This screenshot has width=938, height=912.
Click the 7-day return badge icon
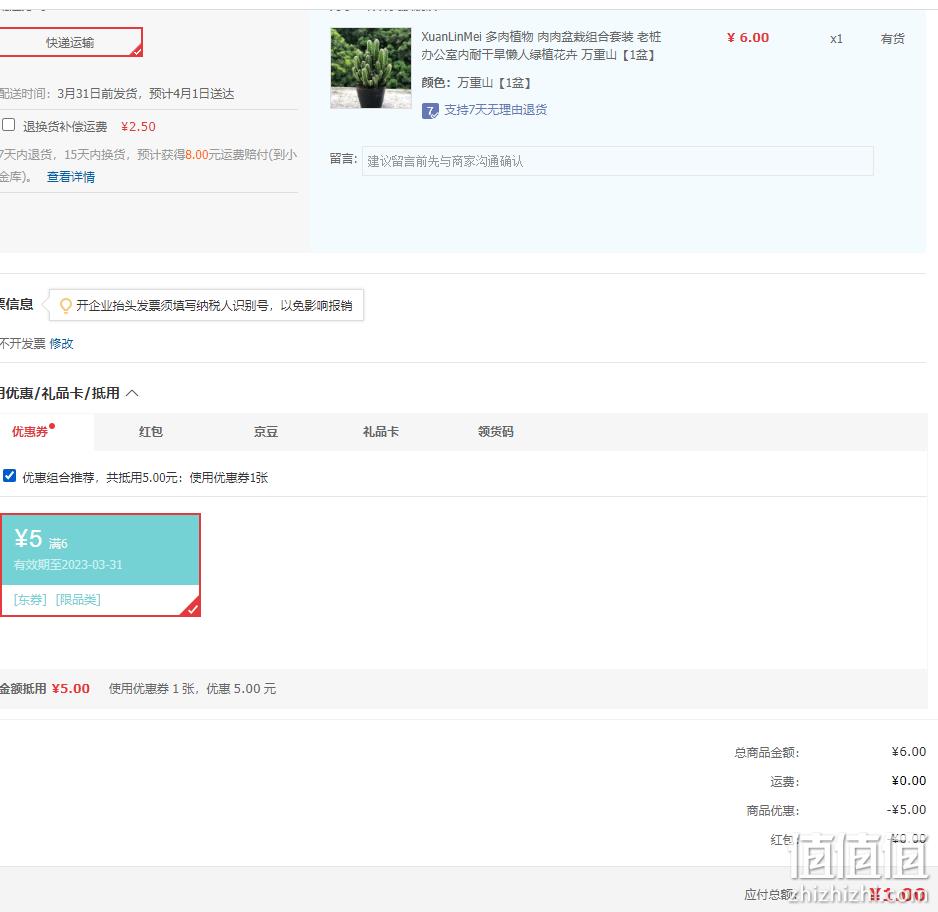click(x=430, y=111)
